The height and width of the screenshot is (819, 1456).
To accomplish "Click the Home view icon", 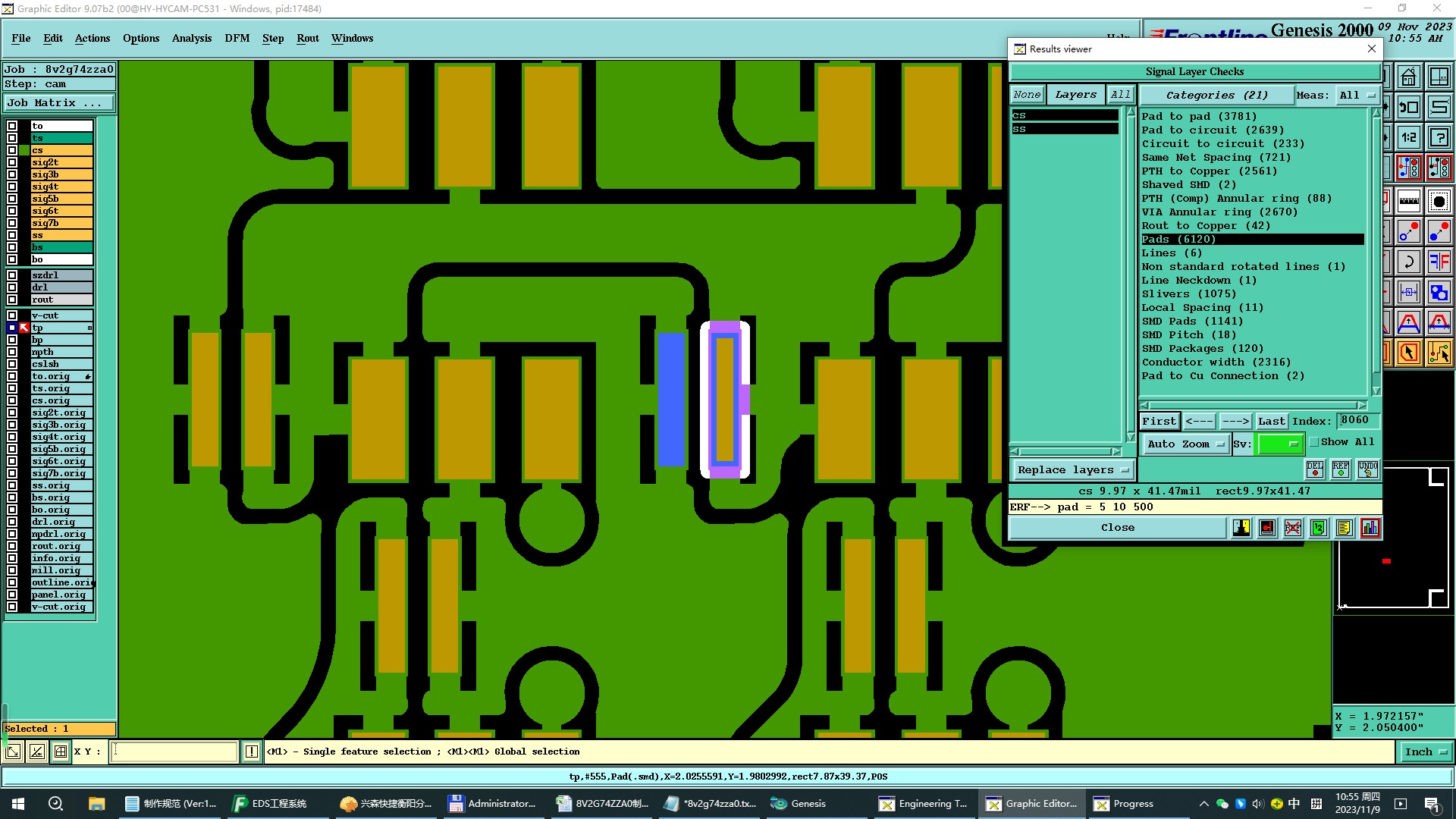I will point(1409,77).
